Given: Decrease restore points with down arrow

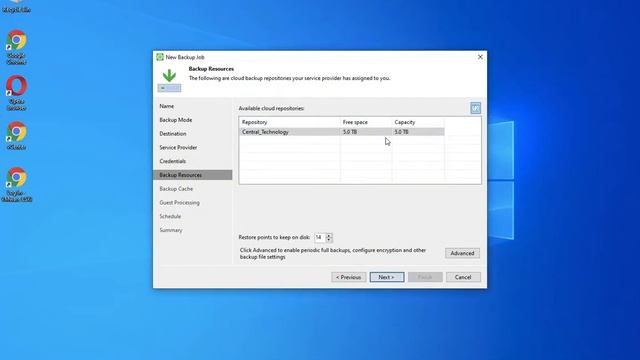Looking at the screenshot, I should (329, 240).
